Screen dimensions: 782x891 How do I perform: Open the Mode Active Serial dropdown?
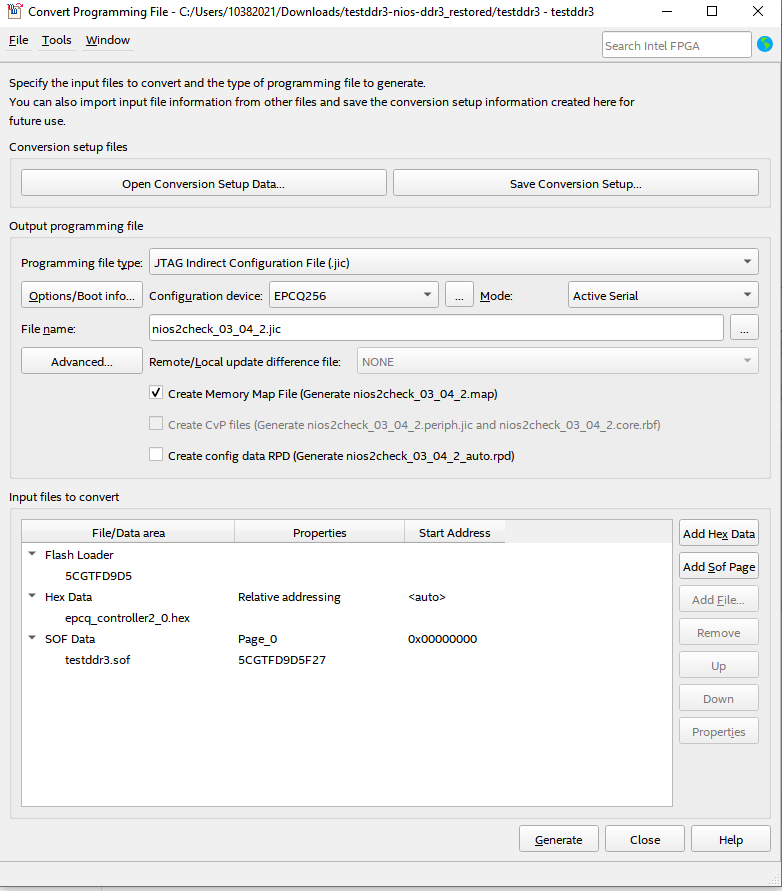(x=663, y=295)
